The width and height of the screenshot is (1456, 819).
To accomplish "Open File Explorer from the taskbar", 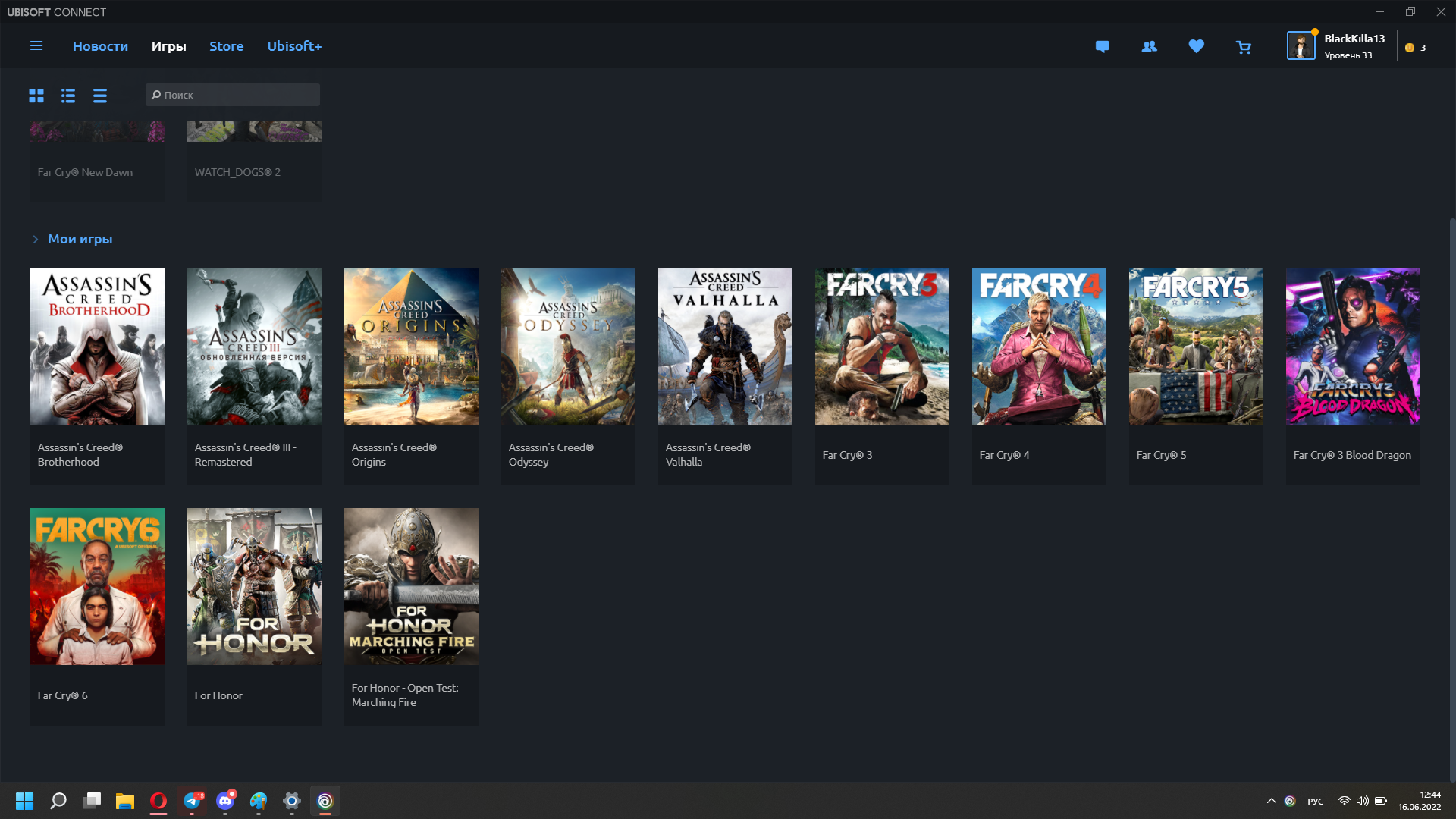I will point(125,801).
